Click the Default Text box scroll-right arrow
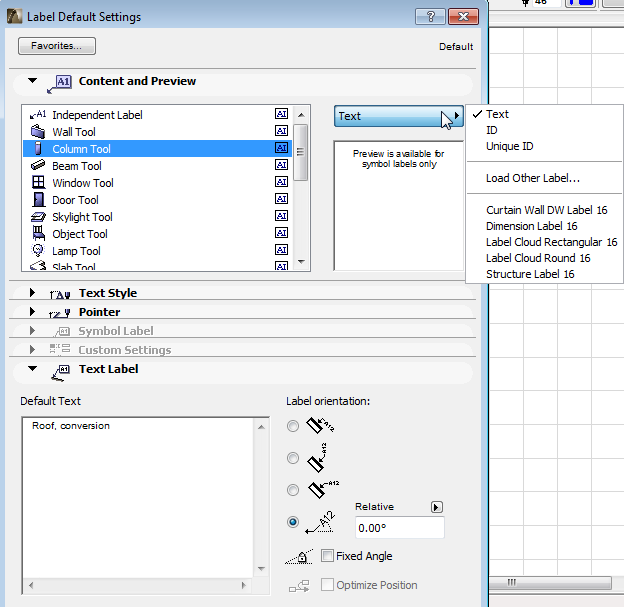 (x=244, y=585)
